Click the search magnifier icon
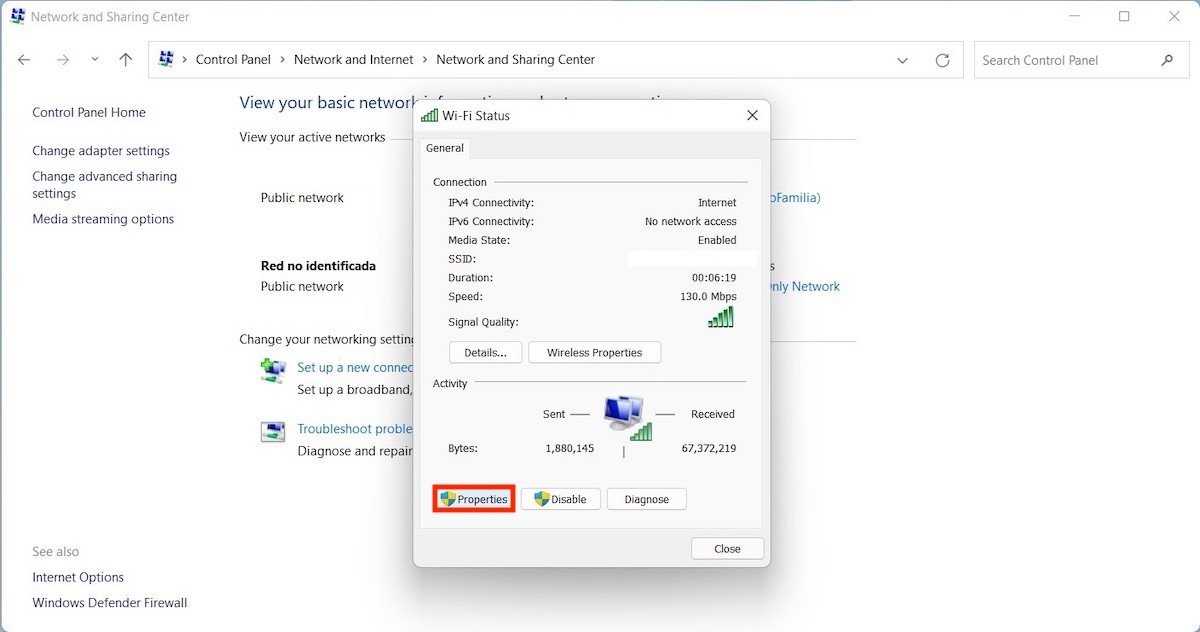Image resolution: width=1200 pixels, height=632 pixels. pyautogui.click(x=1167, y=60)
